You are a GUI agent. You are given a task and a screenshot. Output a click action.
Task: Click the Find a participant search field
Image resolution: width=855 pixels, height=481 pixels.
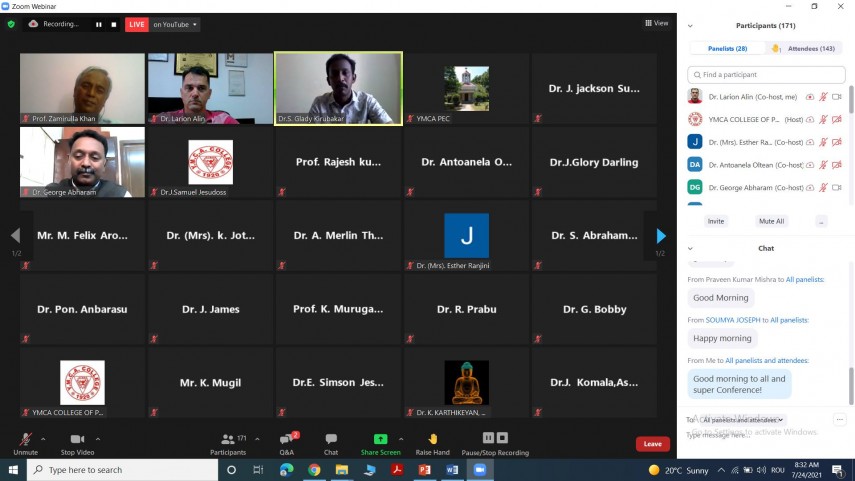click(x=766, y=75)
